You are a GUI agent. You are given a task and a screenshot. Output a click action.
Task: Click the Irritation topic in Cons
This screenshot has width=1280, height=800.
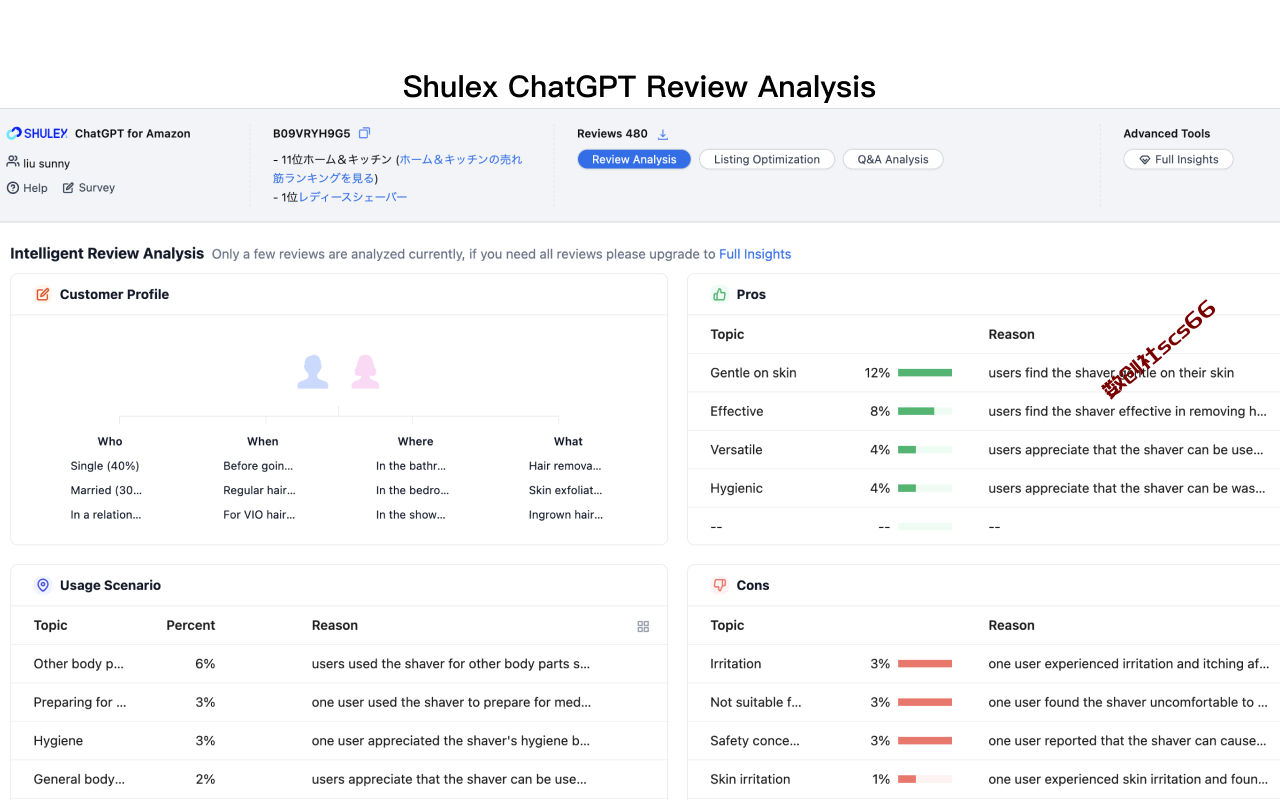pyautogui.click(x=735, y=664)
